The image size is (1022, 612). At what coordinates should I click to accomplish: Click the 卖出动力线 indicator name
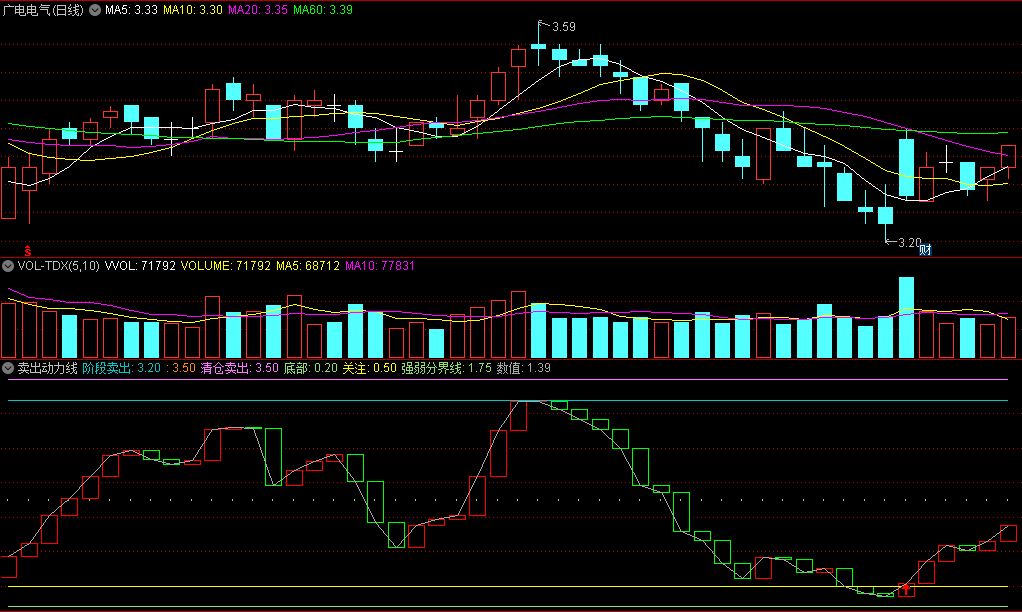coord(48,368)
